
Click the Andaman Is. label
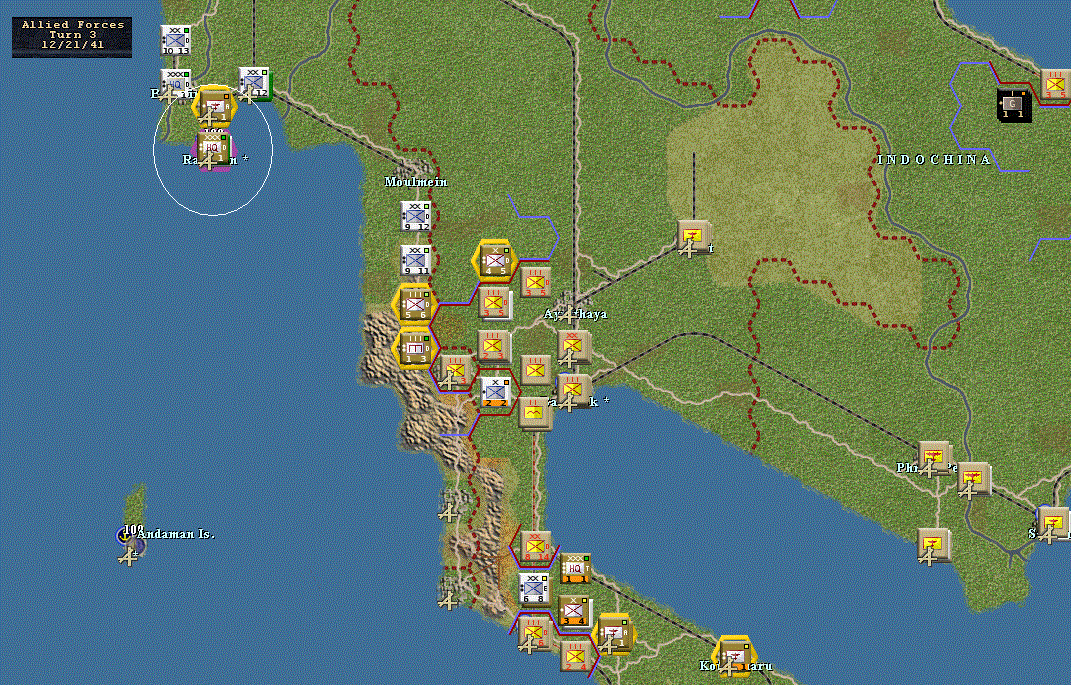[x=176, y=534]
